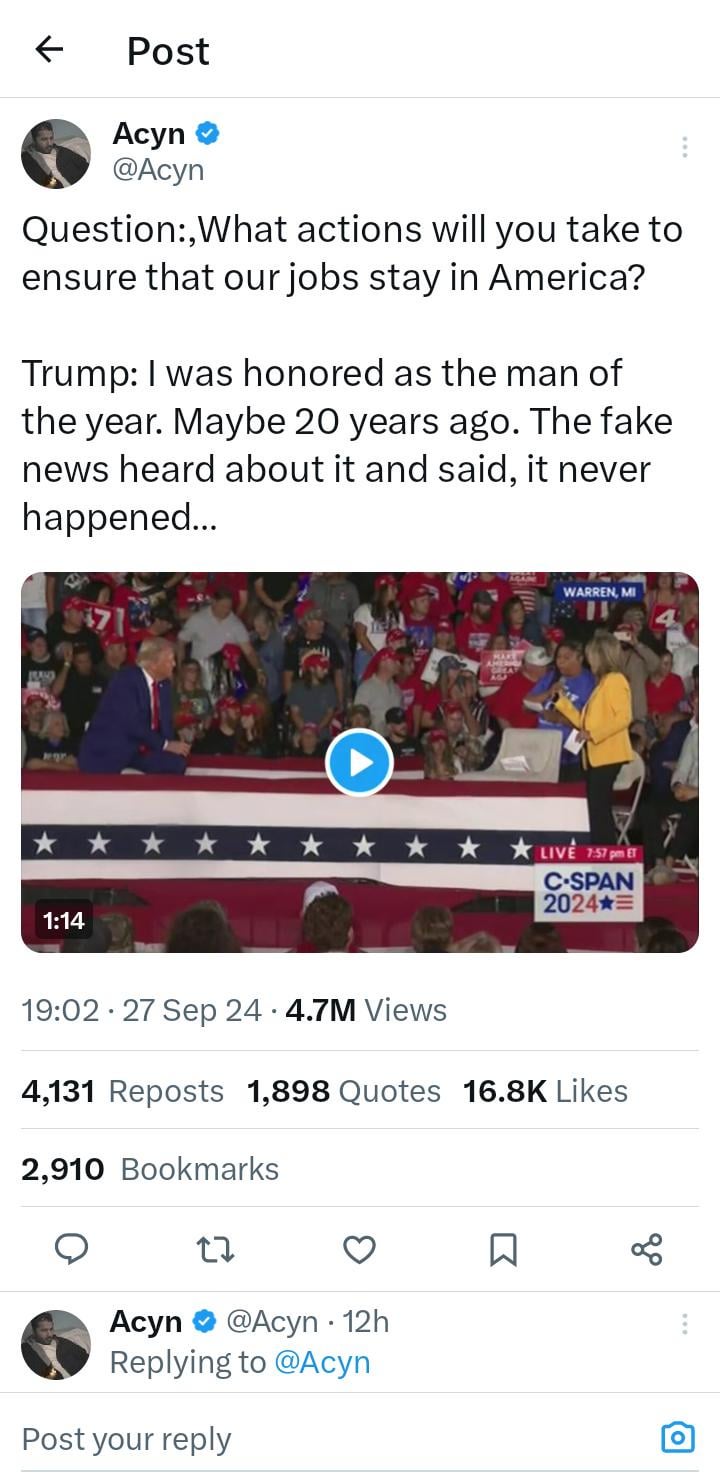
Task: Tap the share icon
Action: [x=647, y=1249]
